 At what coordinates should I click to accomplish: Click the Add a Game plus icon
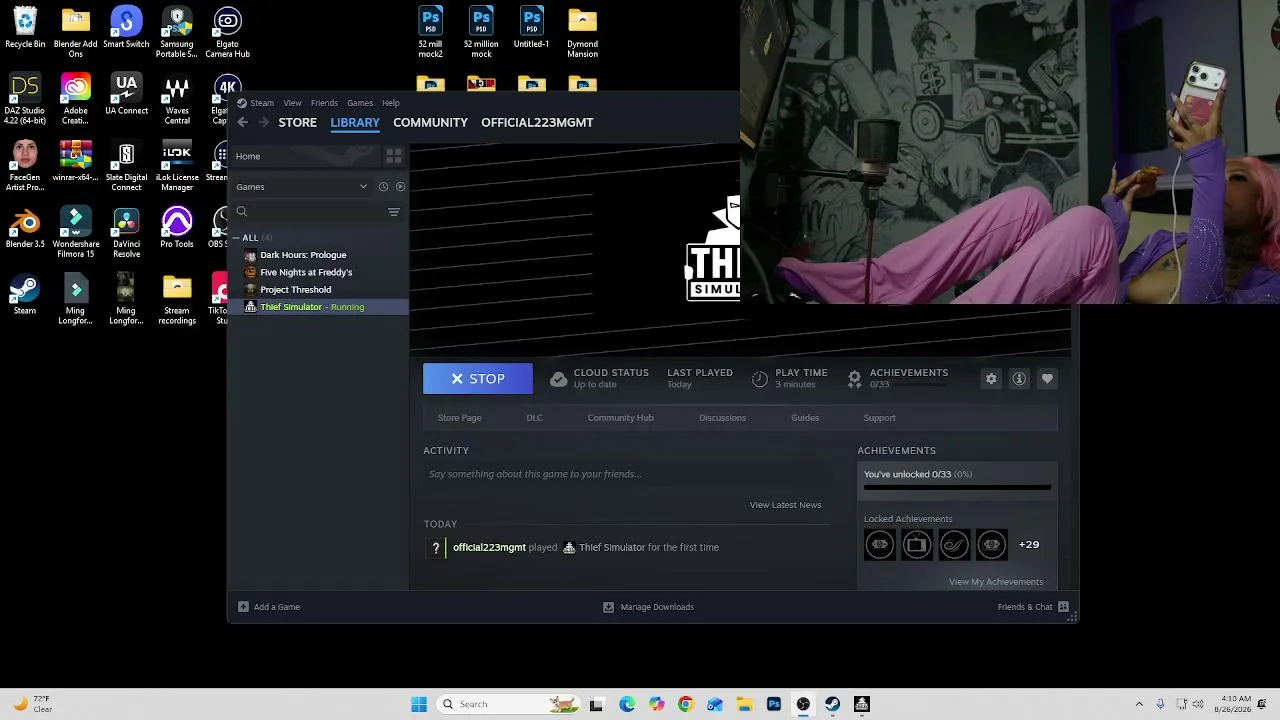[x=243, y=607]
